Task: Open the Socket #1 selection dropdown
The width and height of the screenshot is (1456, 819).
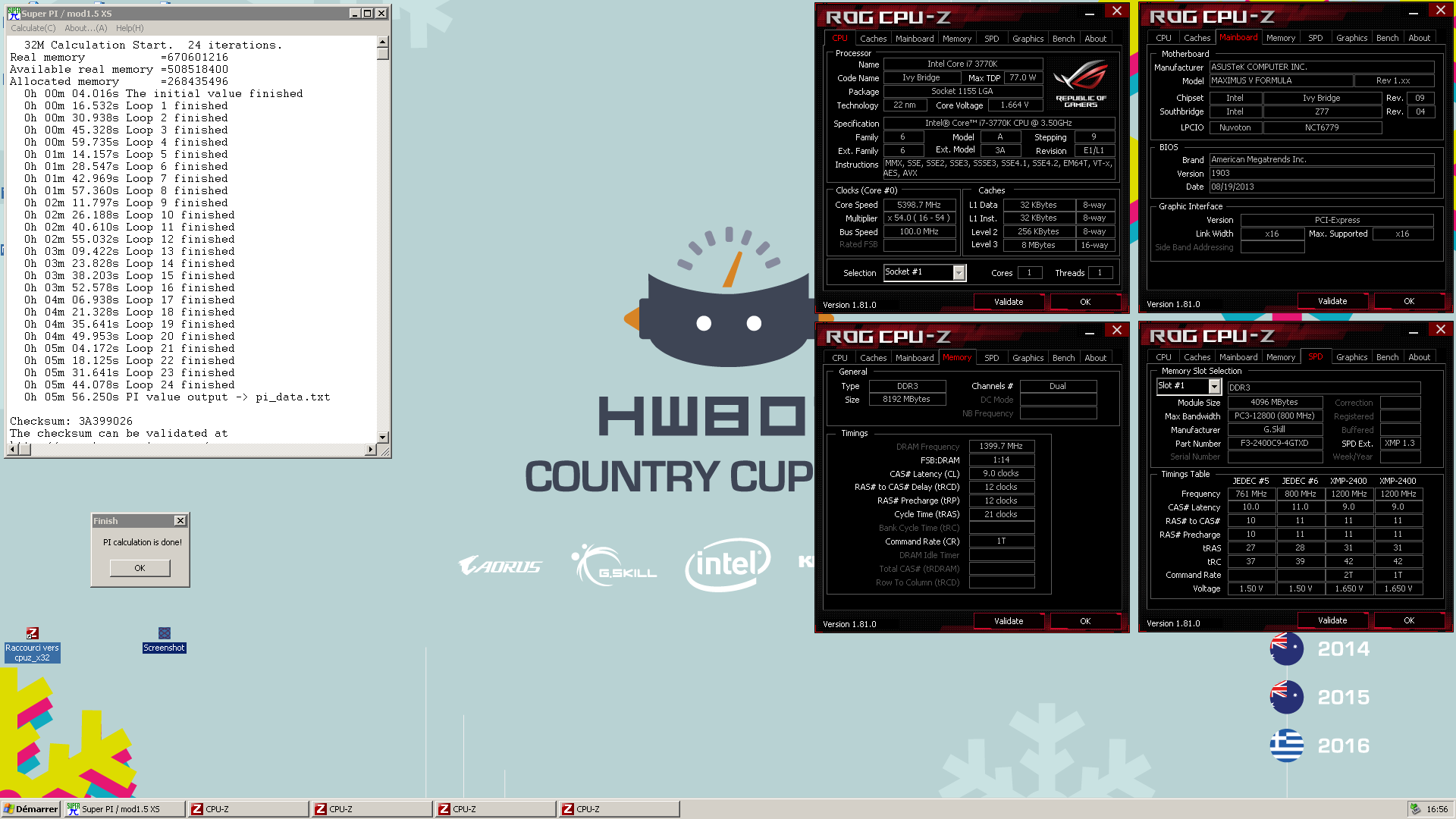Action: coord(959,272)
